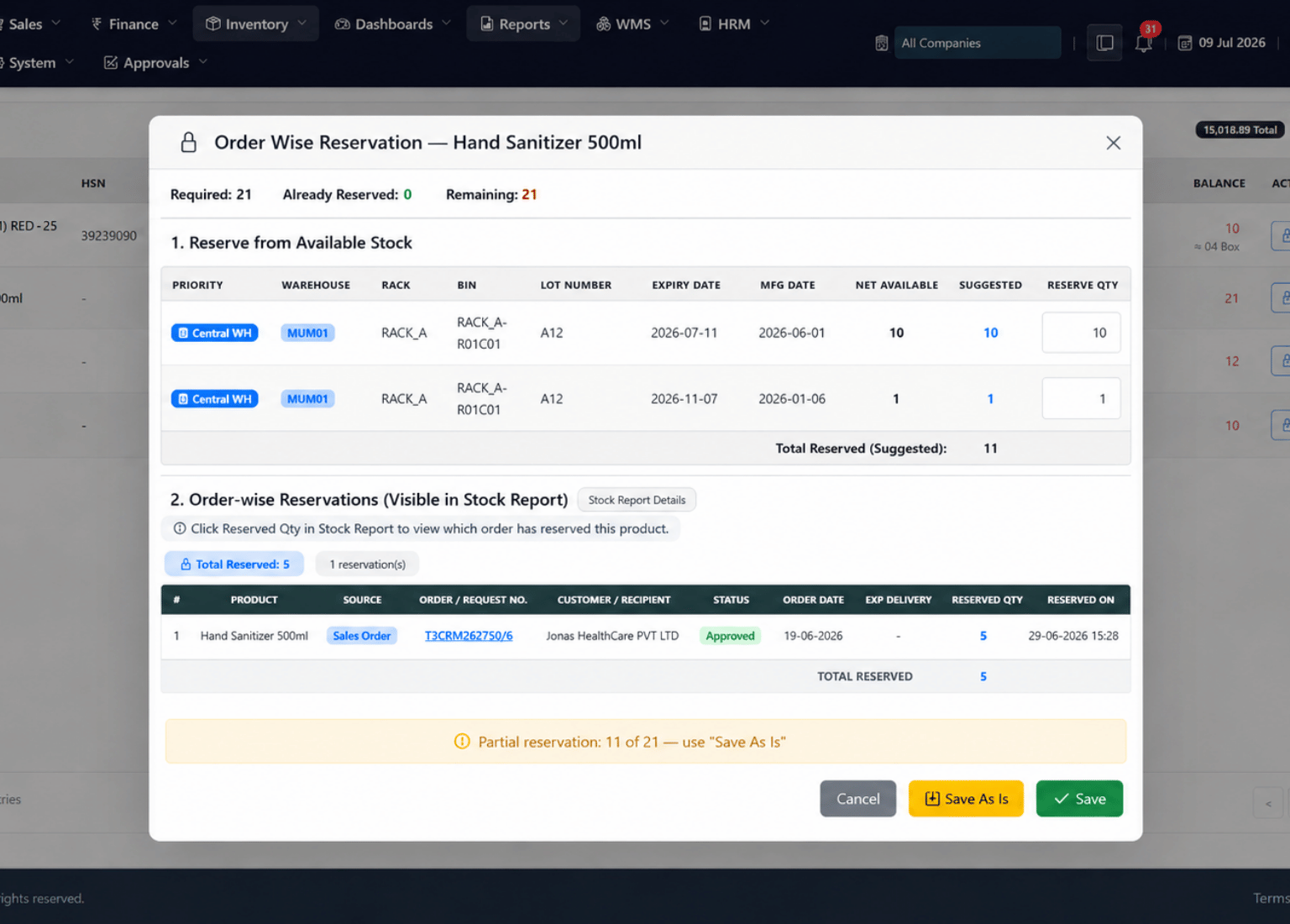Image resolution: width=1290 pixels, height=924 pixels.
Task: Click the 15,018.89 Total badge in background
Action: click(x=1240, y=130)
